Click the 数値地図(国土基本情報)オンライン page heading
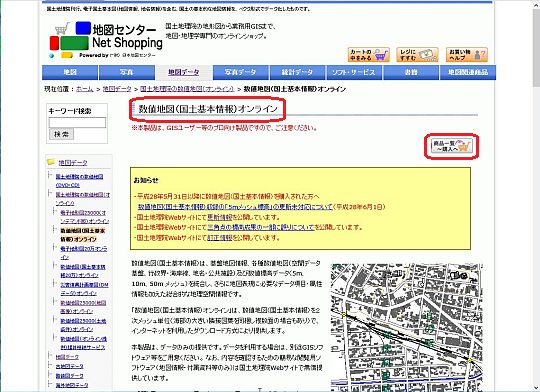The image size is (540, 392). pyautogui.click(x=208, y=109)
